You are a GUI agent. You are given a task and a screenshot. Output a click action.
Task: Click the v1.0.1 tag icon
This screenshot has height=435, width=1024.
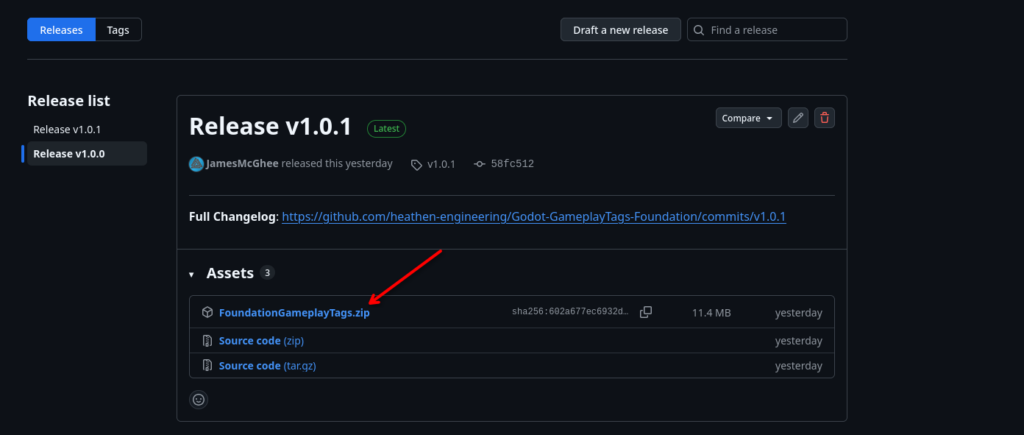(x=416, y=165)
